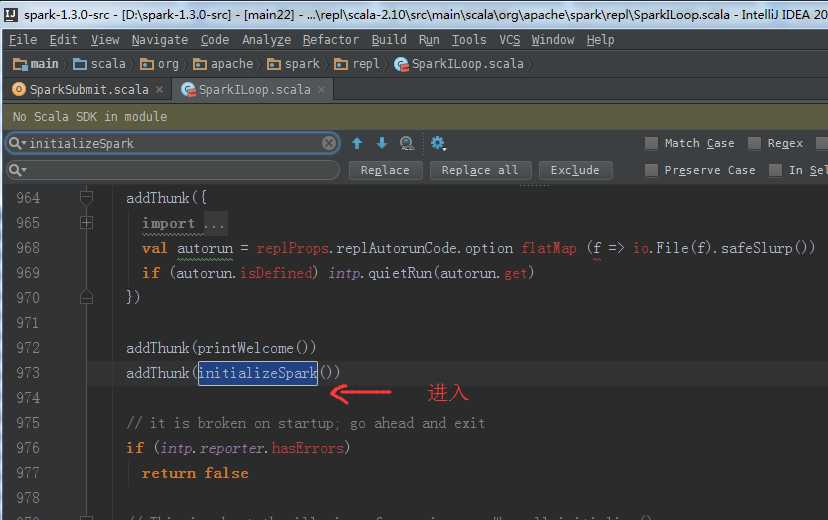Click hasErrors on line 976
The image size is (828, 520).
click(x=307, y=448)
